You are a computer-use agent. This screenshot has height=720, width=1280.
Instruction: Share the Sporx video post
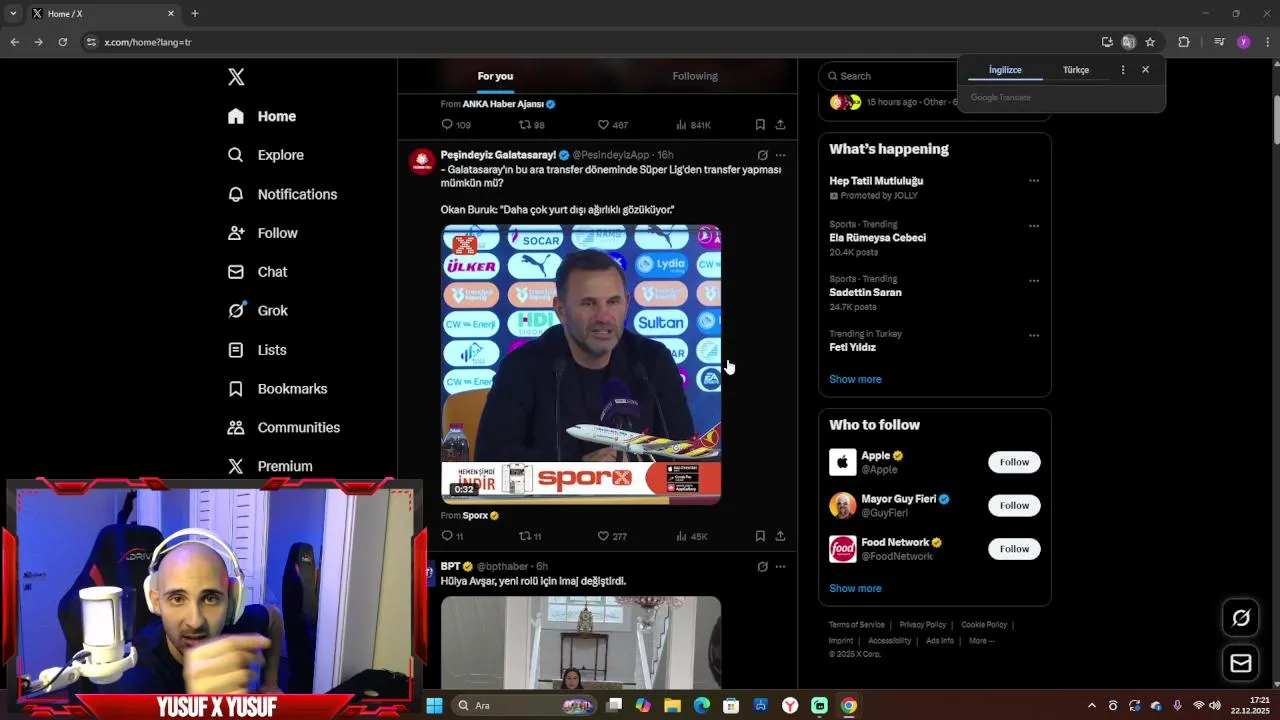780,536
